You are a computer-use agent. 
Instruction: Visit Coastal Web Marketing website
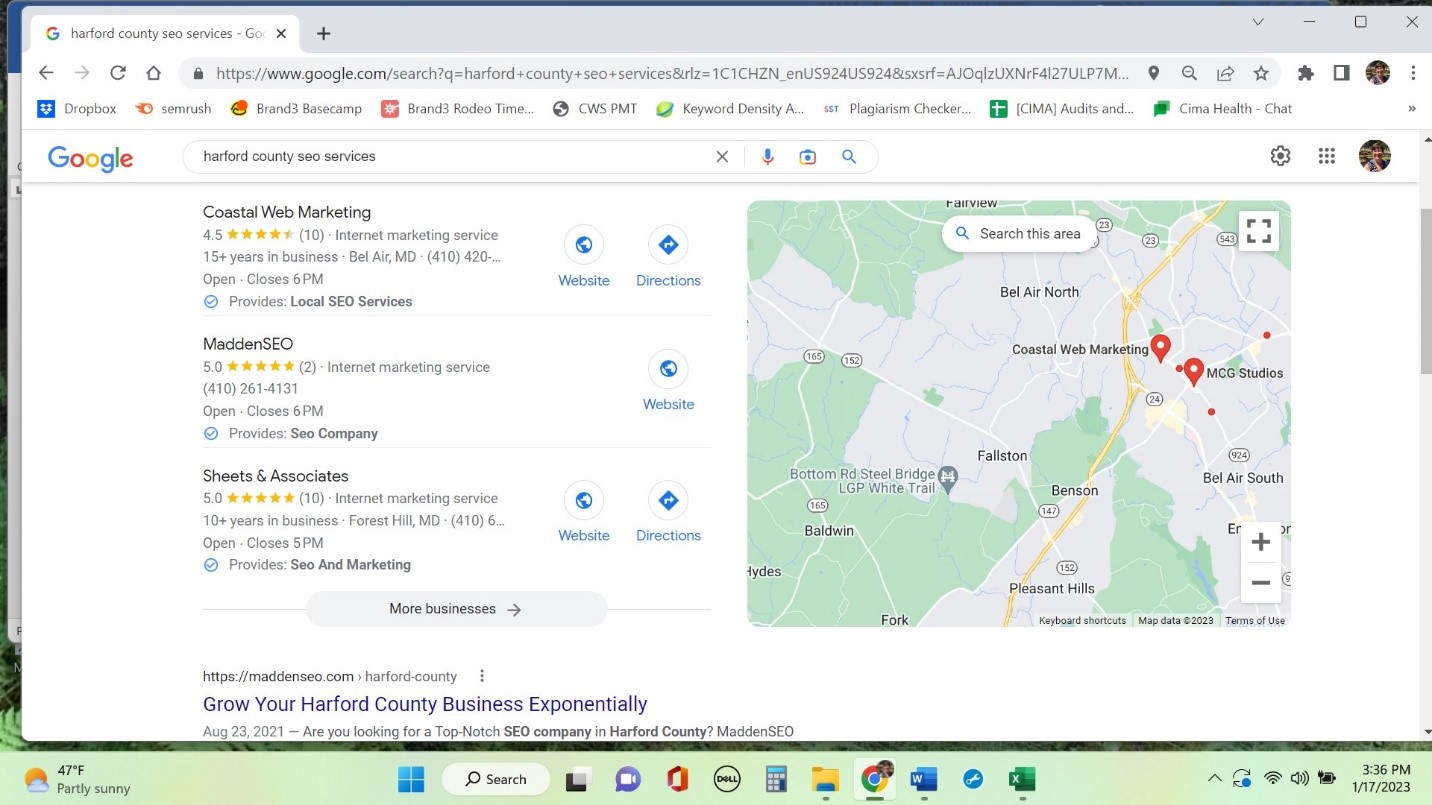click(x=584, y=257)
